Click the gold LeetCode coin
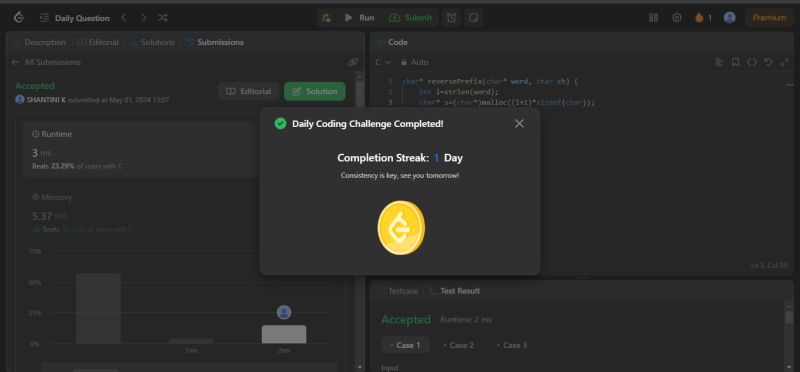 click(x=401, y=227)
